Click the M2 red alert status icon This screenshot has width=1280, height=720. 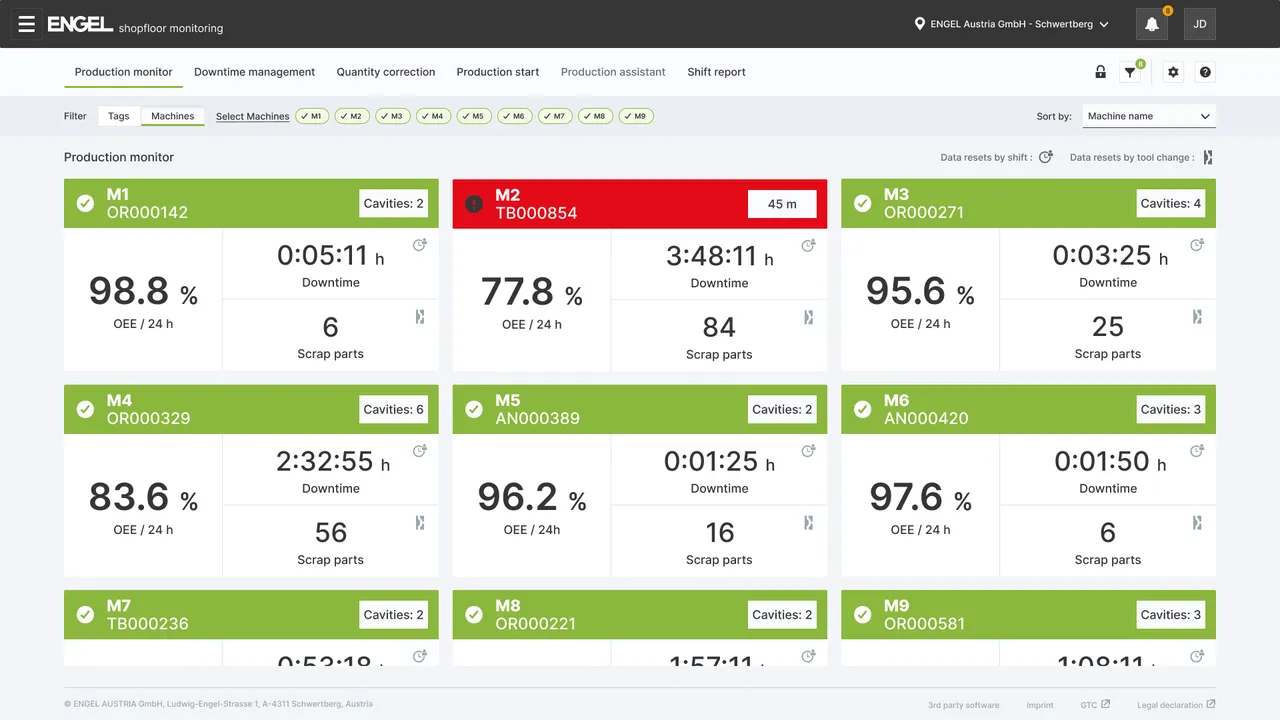pyautogui.click(x=474, y=204)
